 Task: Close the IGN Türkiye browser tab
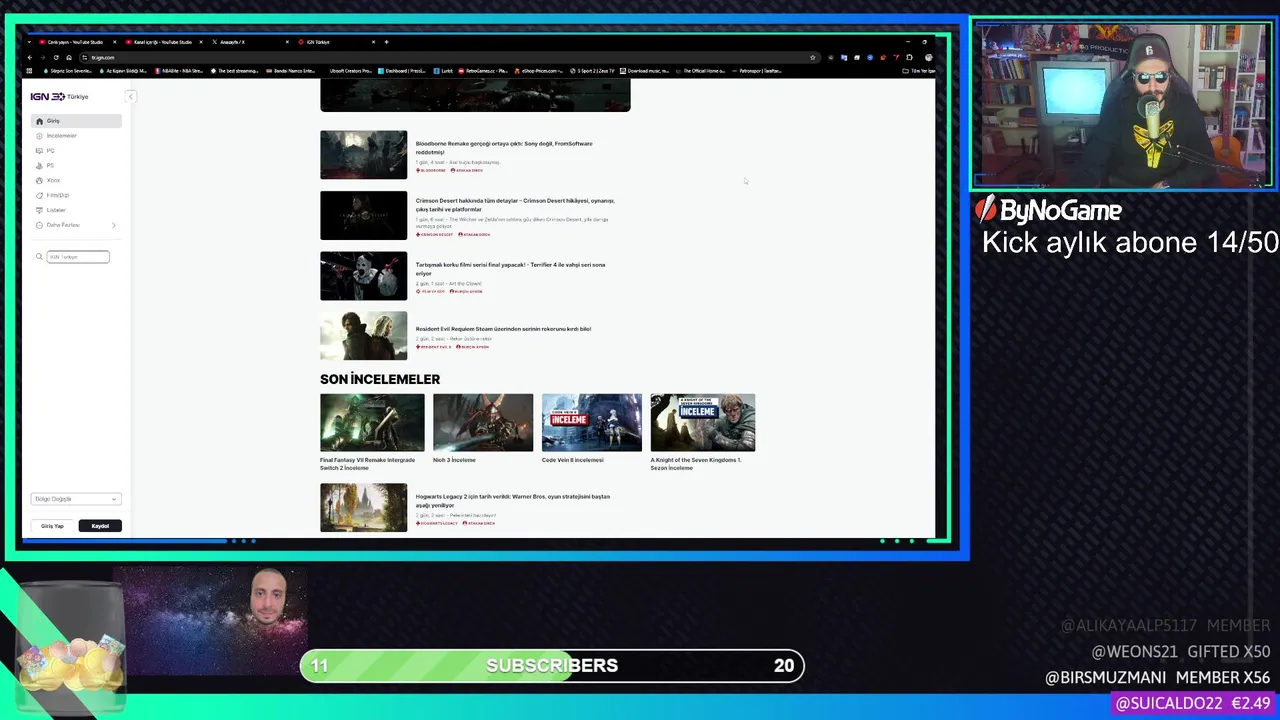(373, 42)
